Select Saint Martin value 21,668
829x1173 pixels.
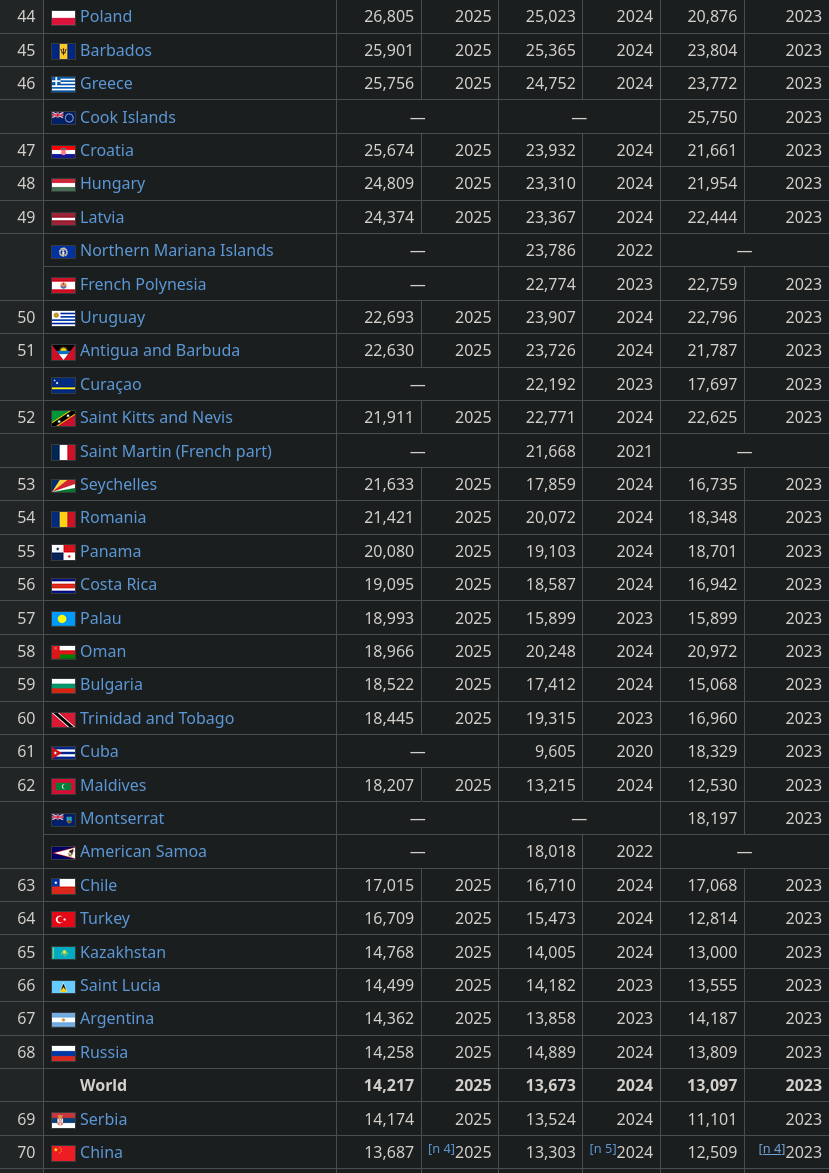(551, 452)
